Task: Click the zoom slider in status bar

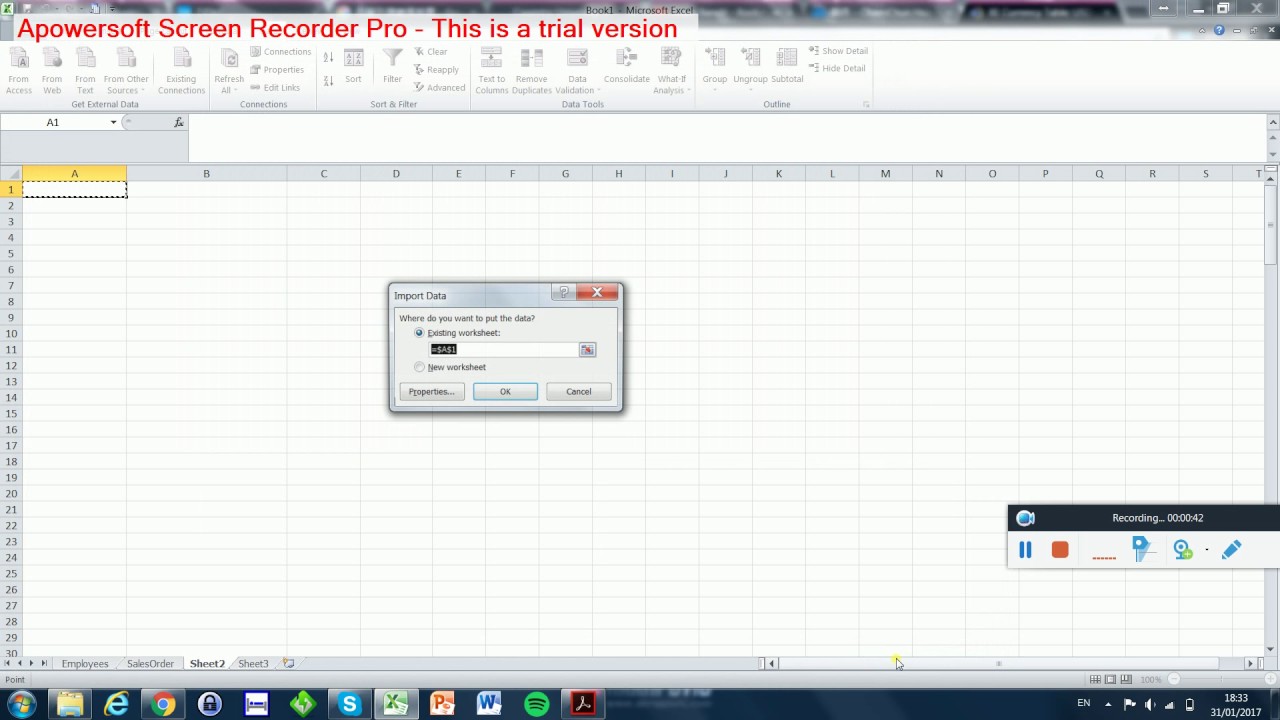Action: point(1221,680)
